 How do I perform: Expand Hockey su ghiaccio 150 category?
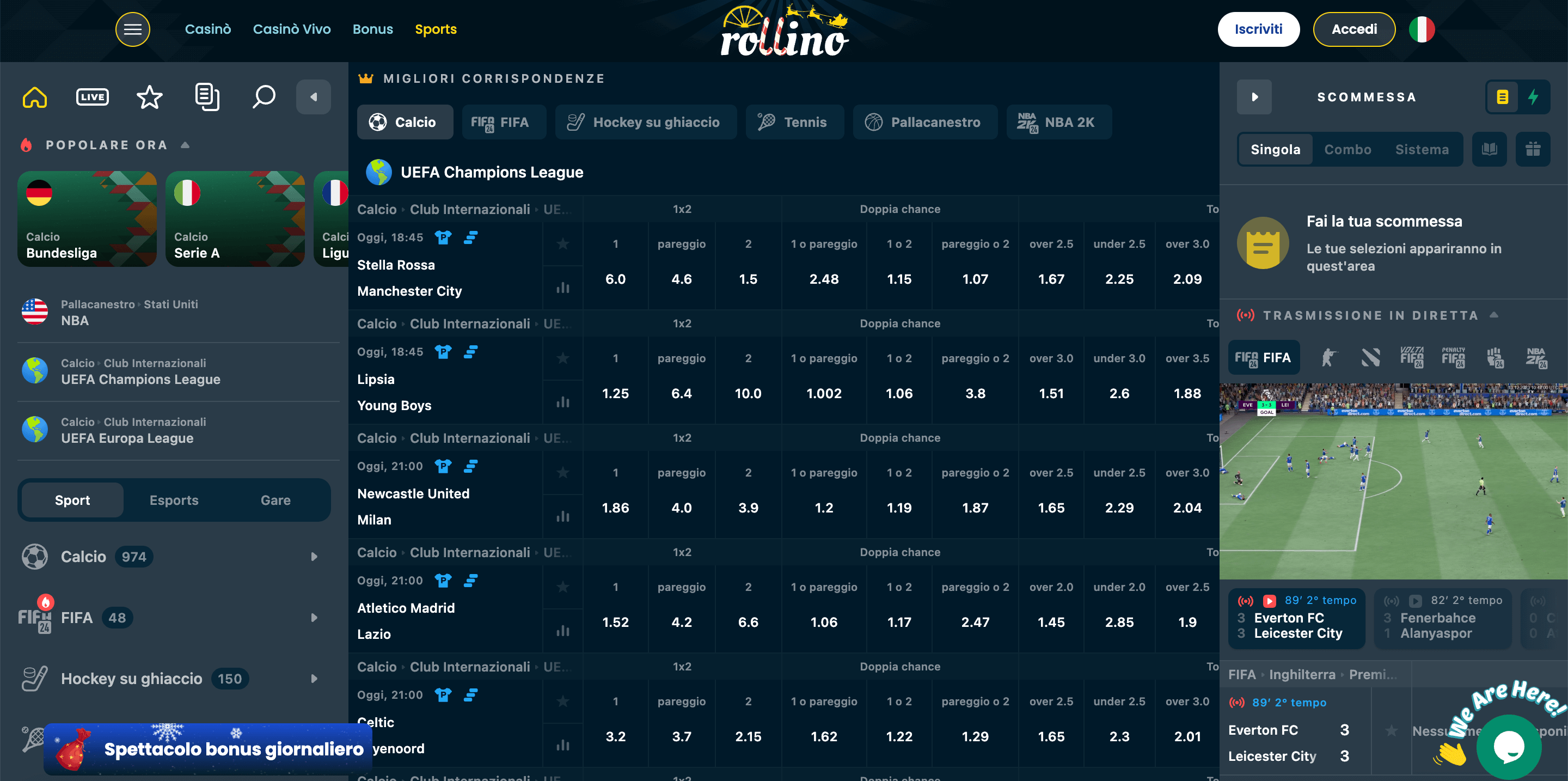point(175,678)
